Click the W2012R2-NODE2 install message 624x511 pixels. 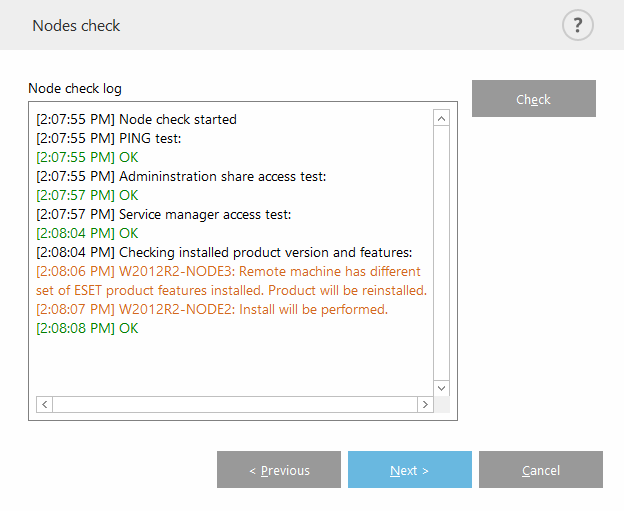[x=212, y=309]
